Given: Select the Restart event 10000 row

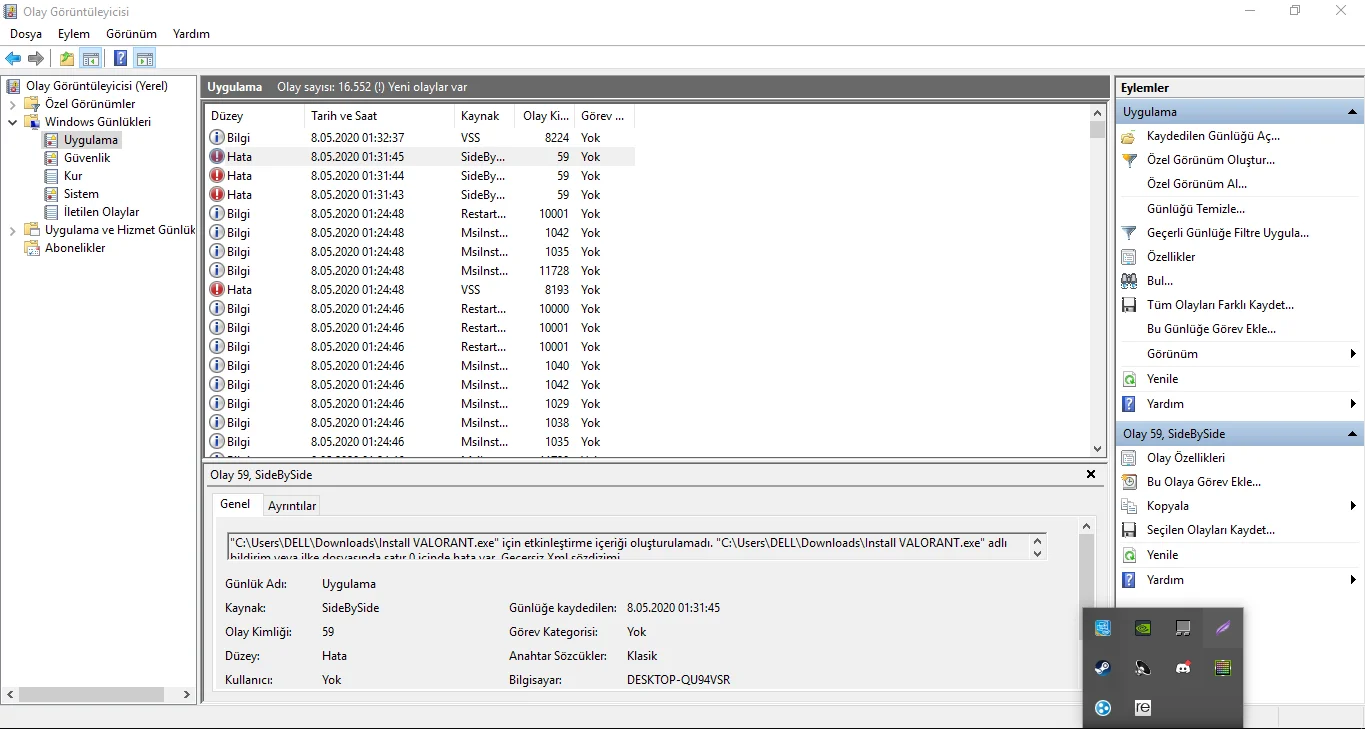Looking at the screenshot, I should 420,309.
